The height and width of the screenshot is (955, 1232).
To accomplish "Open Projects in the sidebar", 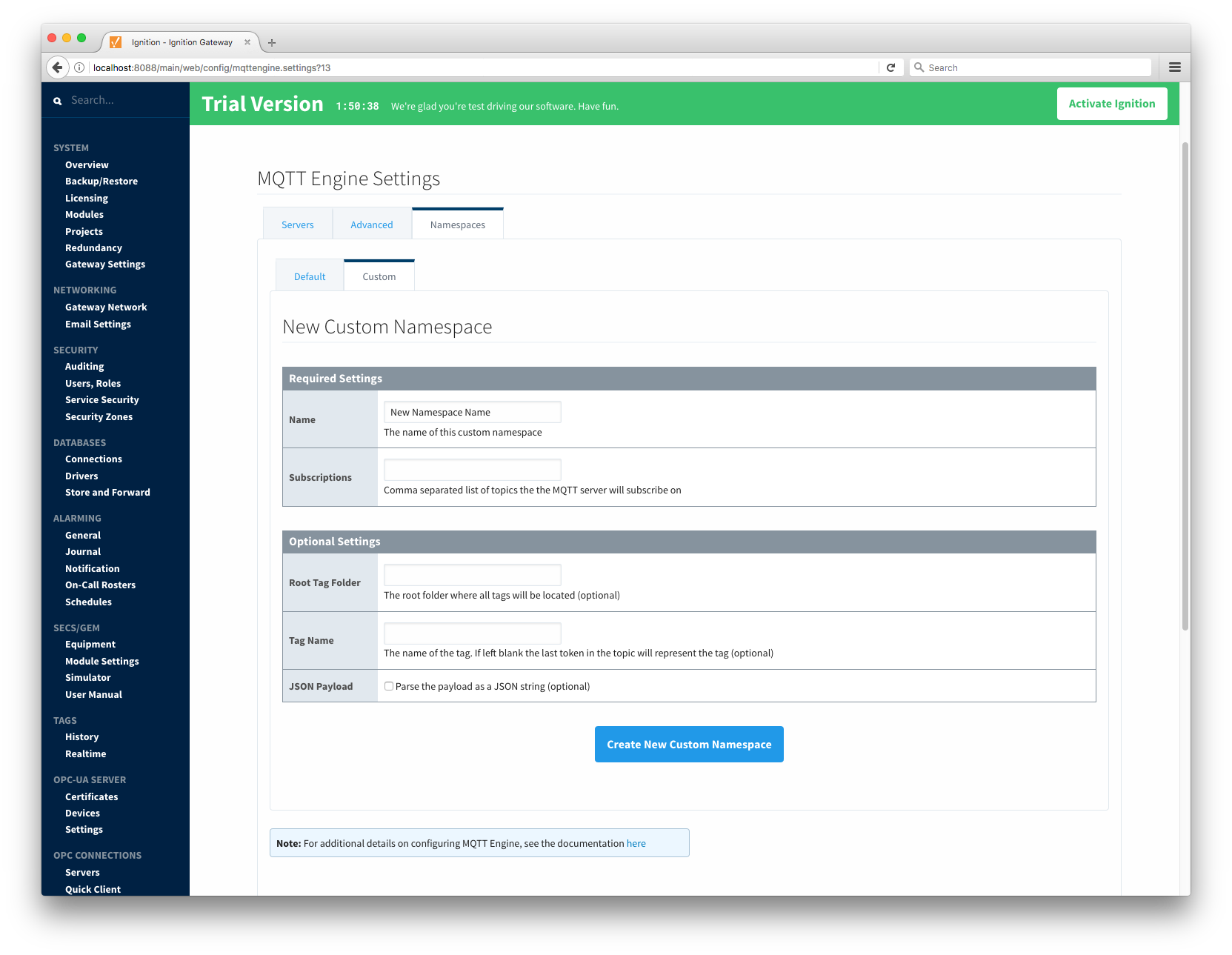I will click(84, 231).
